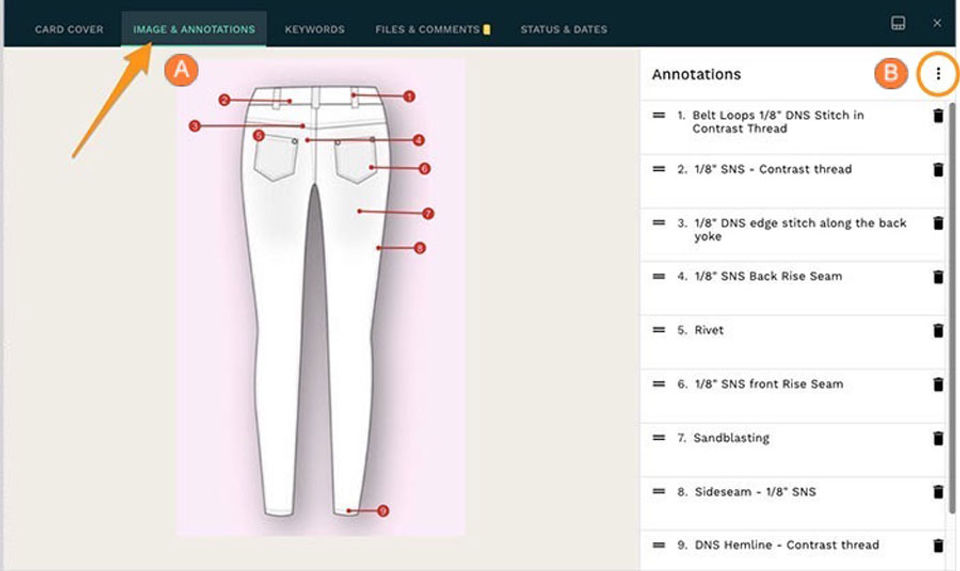
Task: Delete the 1/8" SNS Contrast thread annotation
Action: click(938, 170)
